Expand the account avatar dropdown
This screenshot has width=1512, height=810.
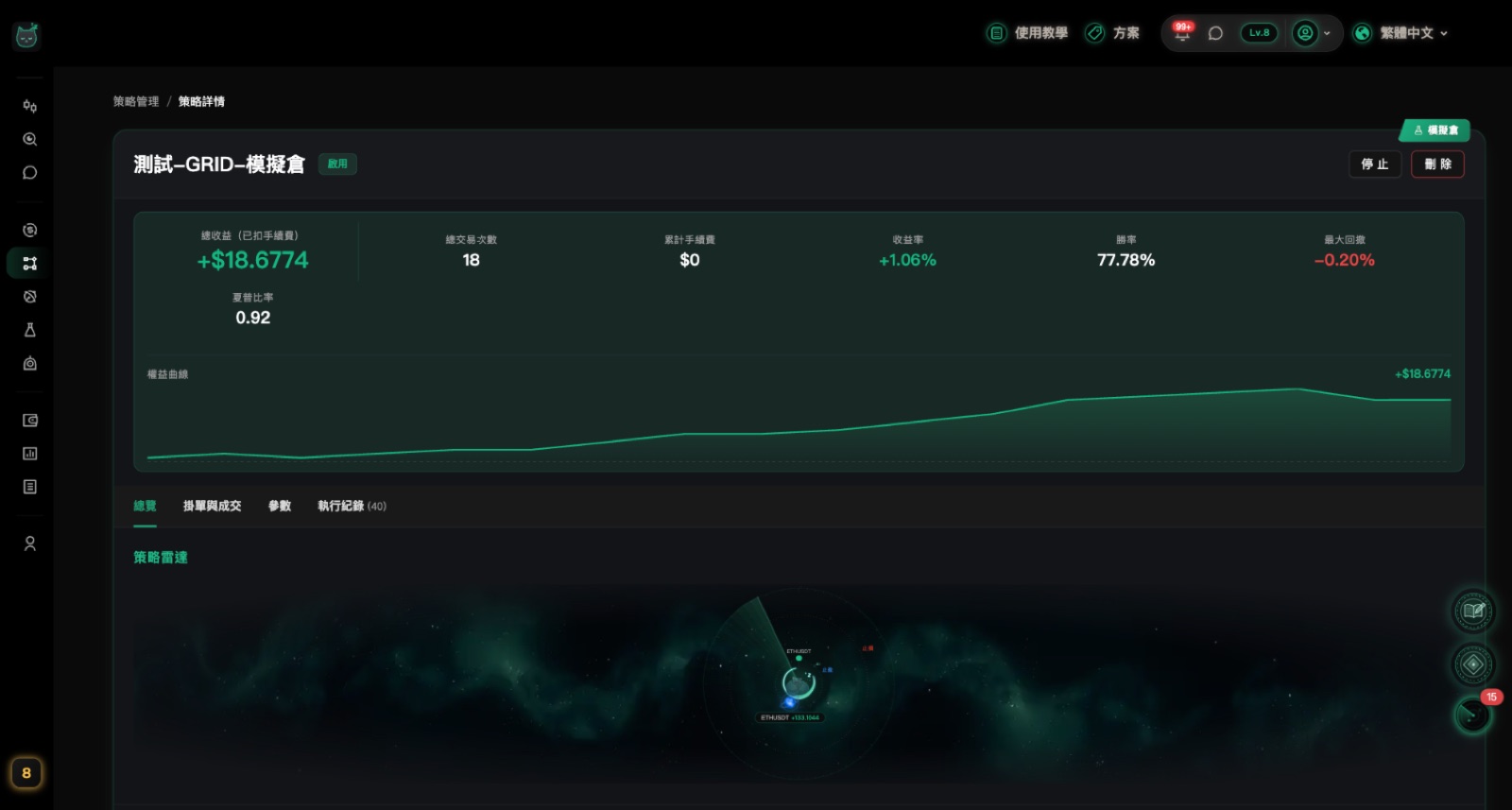click(1313, 33)
